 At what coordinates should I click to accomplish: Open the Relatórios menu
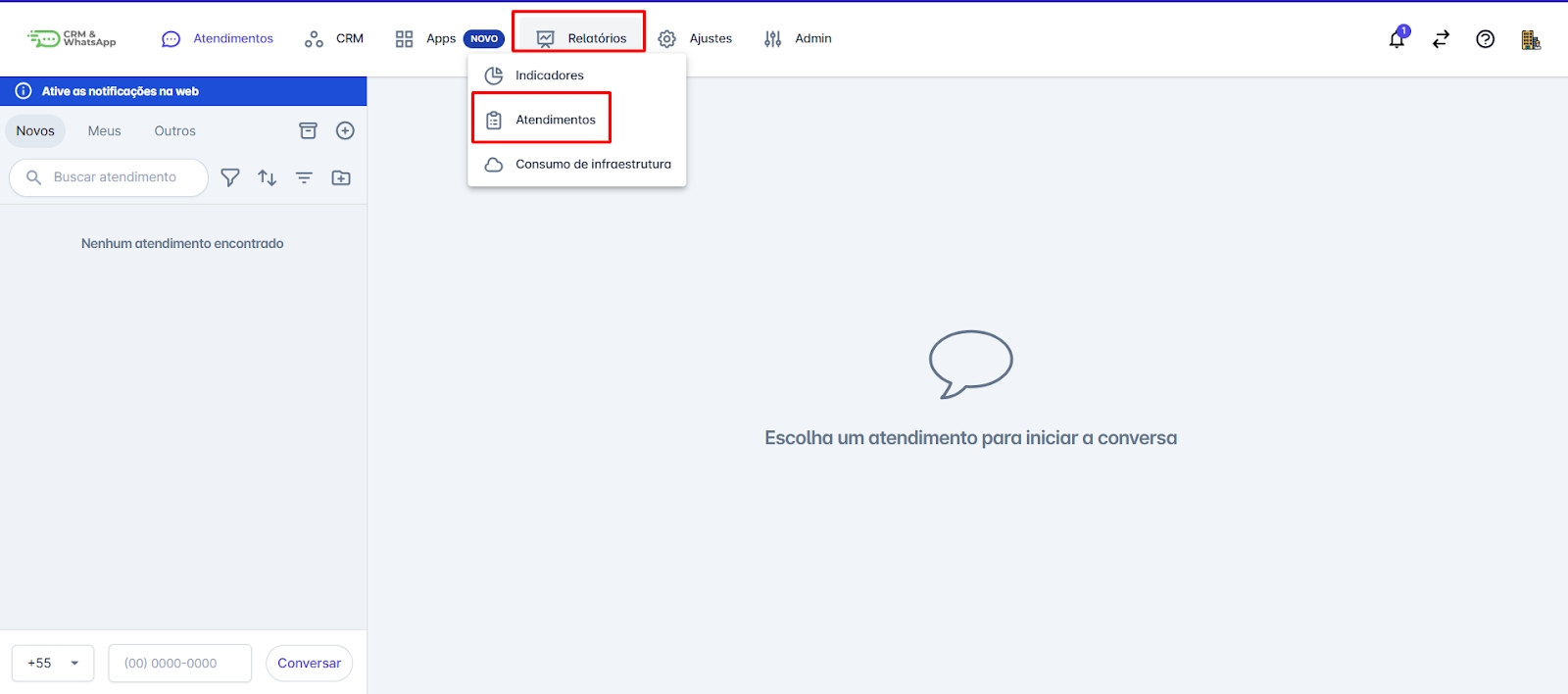(x=581, y=38)
